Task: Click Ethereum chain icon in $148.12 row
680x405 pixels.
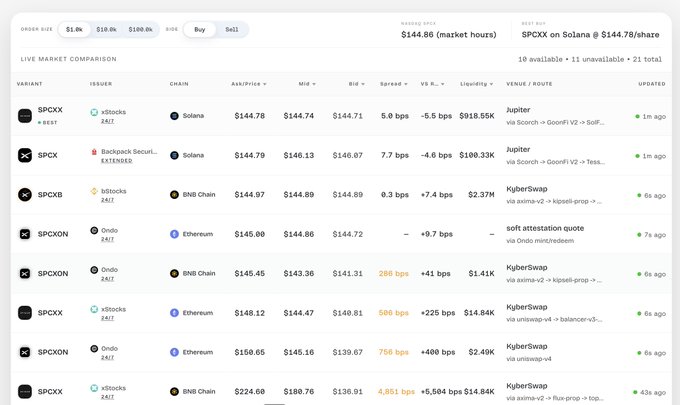Action: 174,313
